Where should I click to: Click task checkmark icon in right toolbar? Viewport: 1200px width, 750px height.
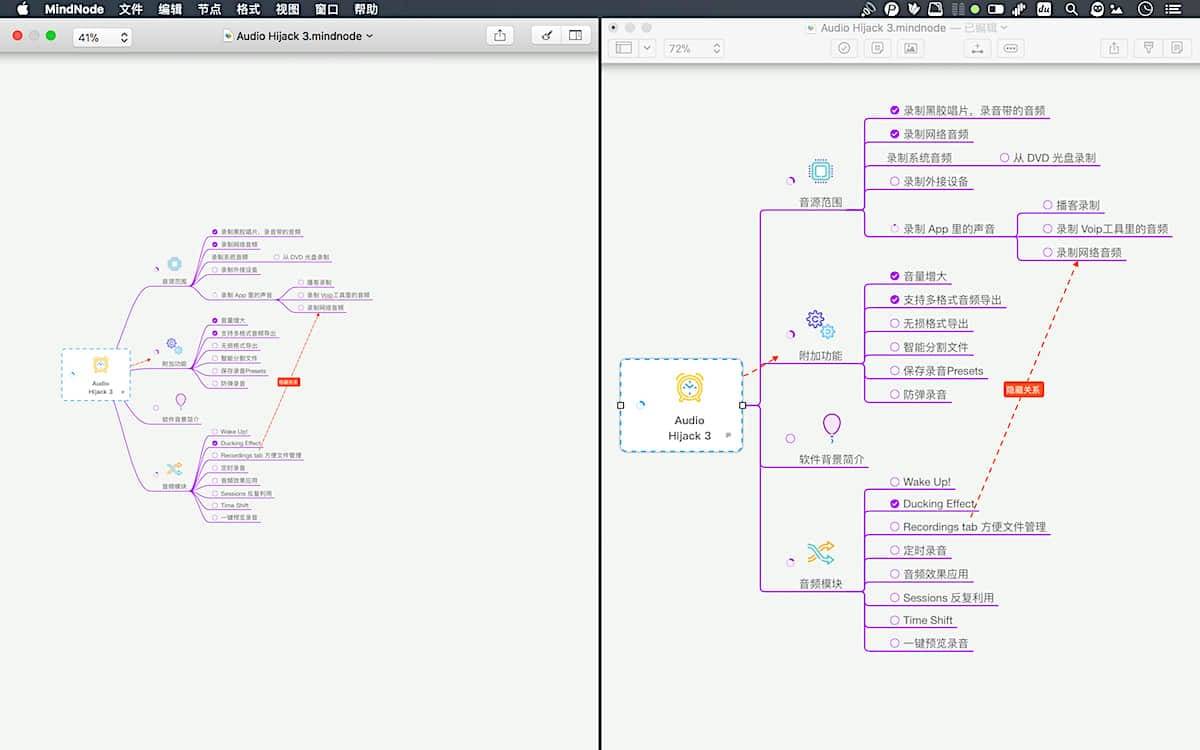coord(844,48)
